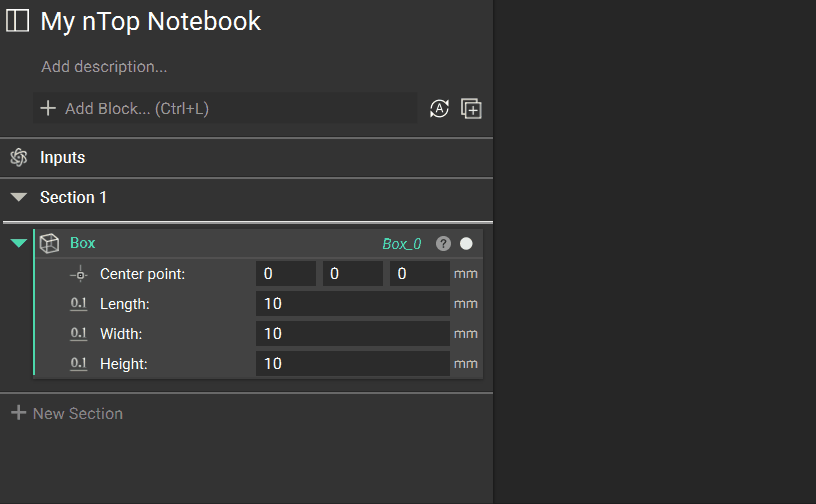Image resolution: width=816 pixels, height=504 pixels.
Task: Click the Center point type icon
Action: tap(79, 274)
